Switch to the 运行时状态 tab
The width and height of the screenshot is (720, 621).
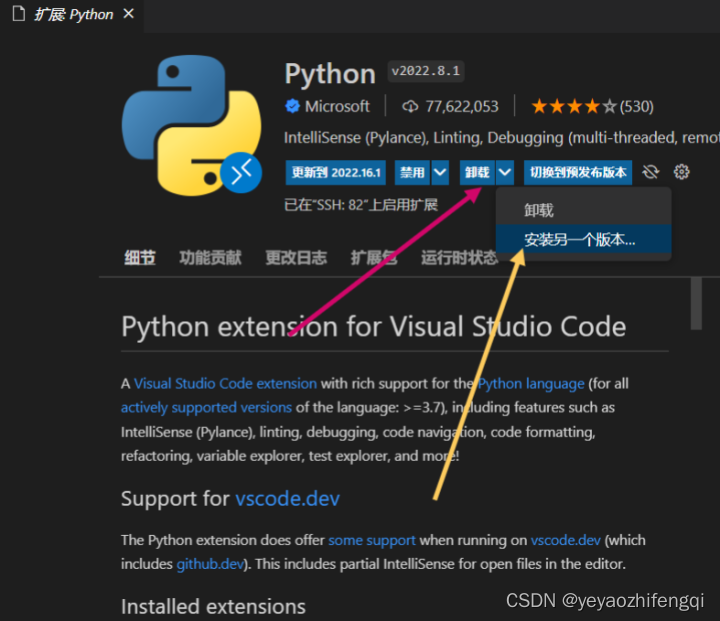(459, 258)
